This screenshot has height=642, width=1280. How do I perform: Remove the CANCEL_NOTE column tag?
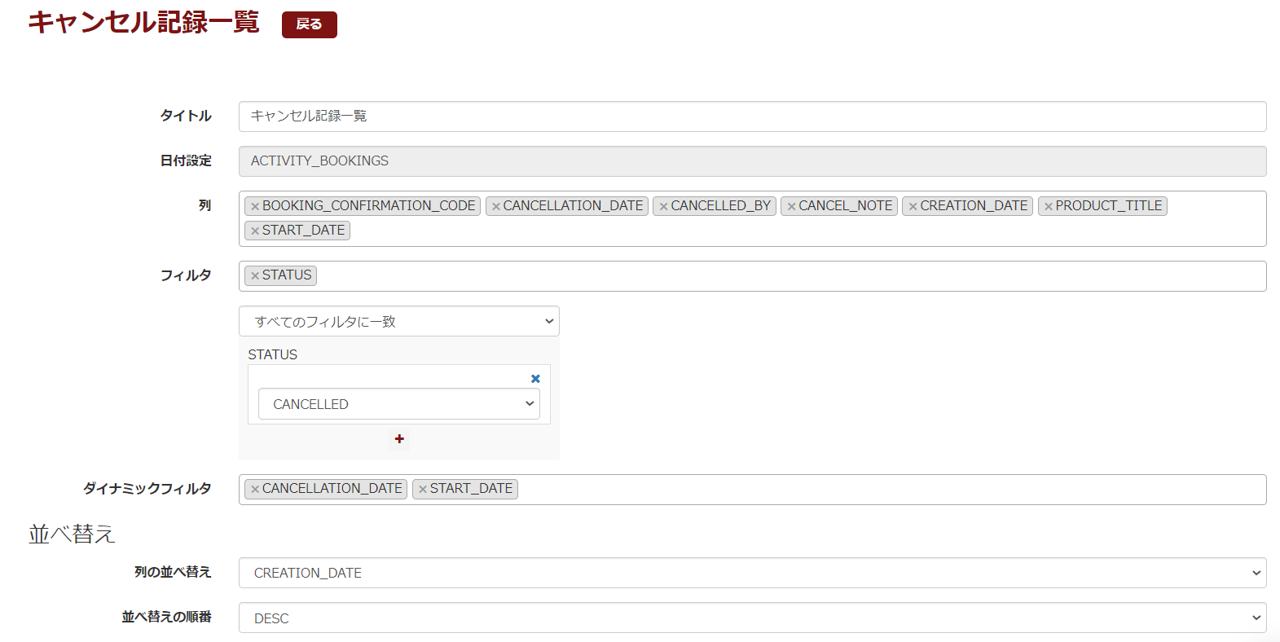tap(791, 206)
